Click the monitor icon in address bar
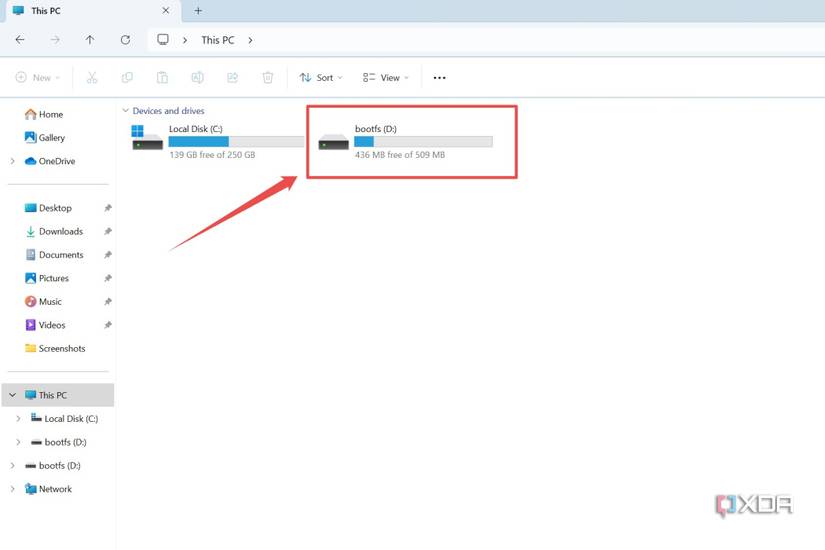The height and width of the screenshot is (550, 825). point(163,39)
